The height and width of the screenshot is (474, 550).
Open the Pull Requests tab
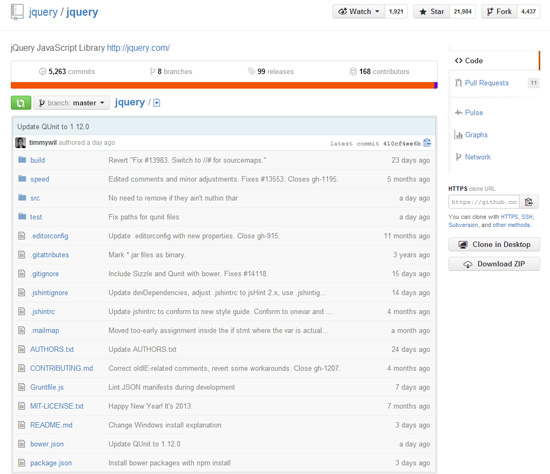[487, 83]
